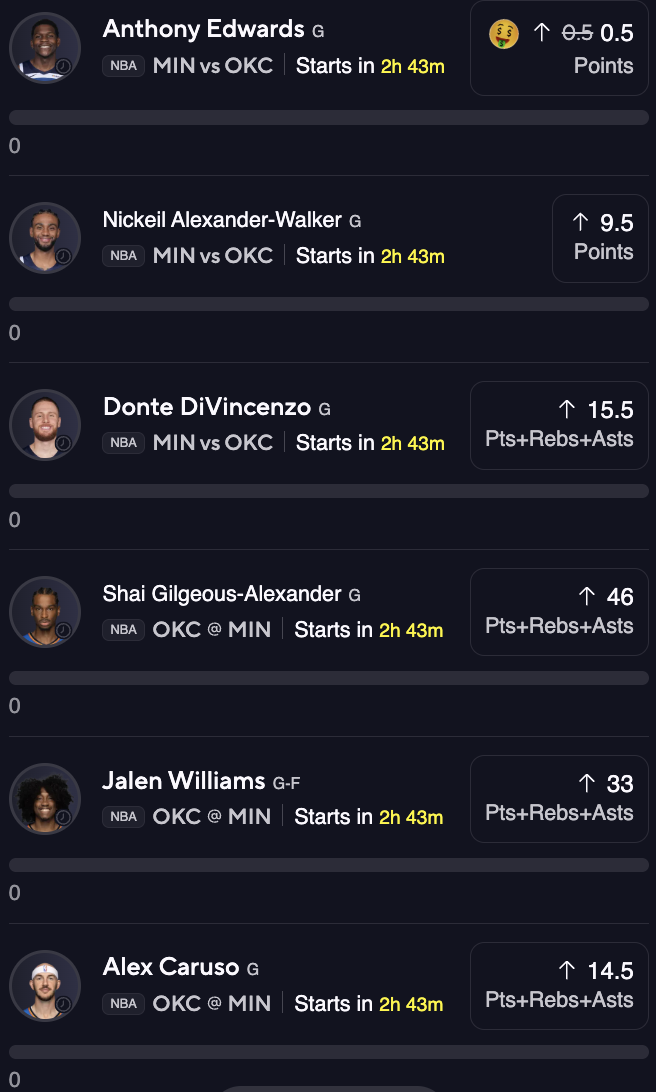Image resolution: width=656 pixels, height=1092 pixels.
Task: Click Alex Caruso's headshot thumbnail
Action: tap(45, 985)
